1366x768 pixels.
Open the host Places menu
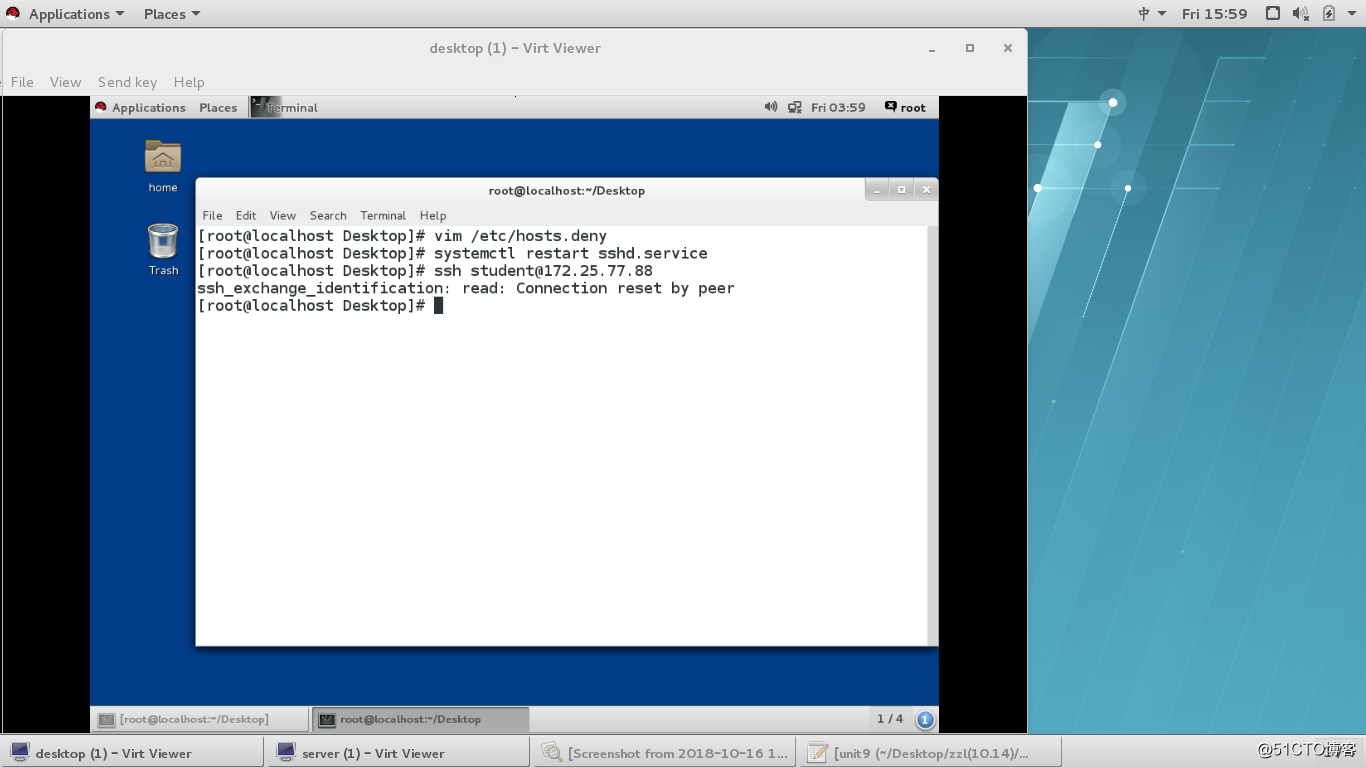(171, 14)
